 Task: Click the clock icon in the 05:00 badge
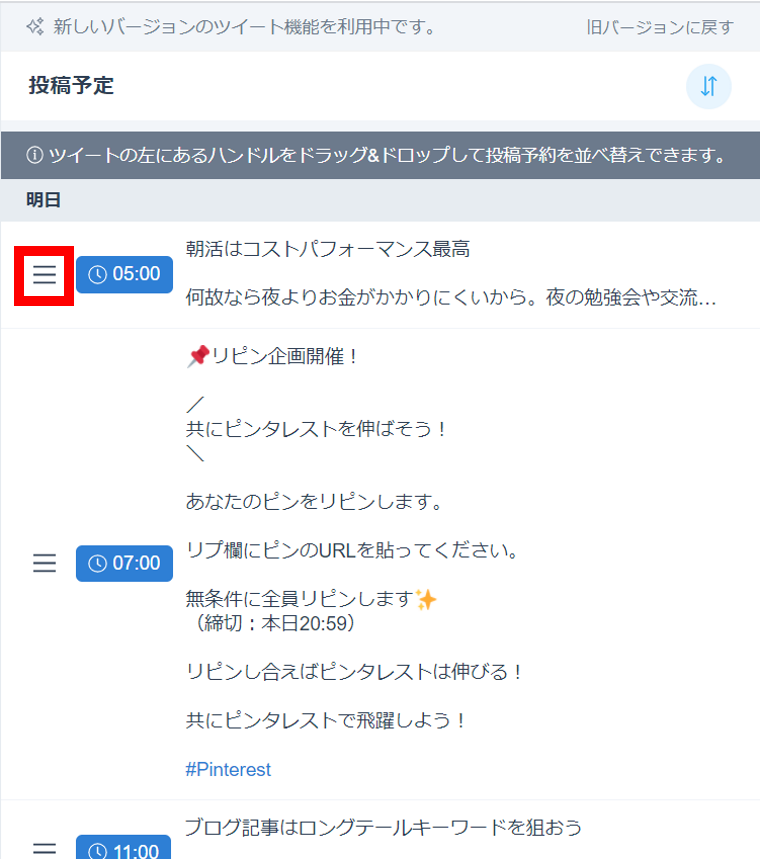point(97,275)
